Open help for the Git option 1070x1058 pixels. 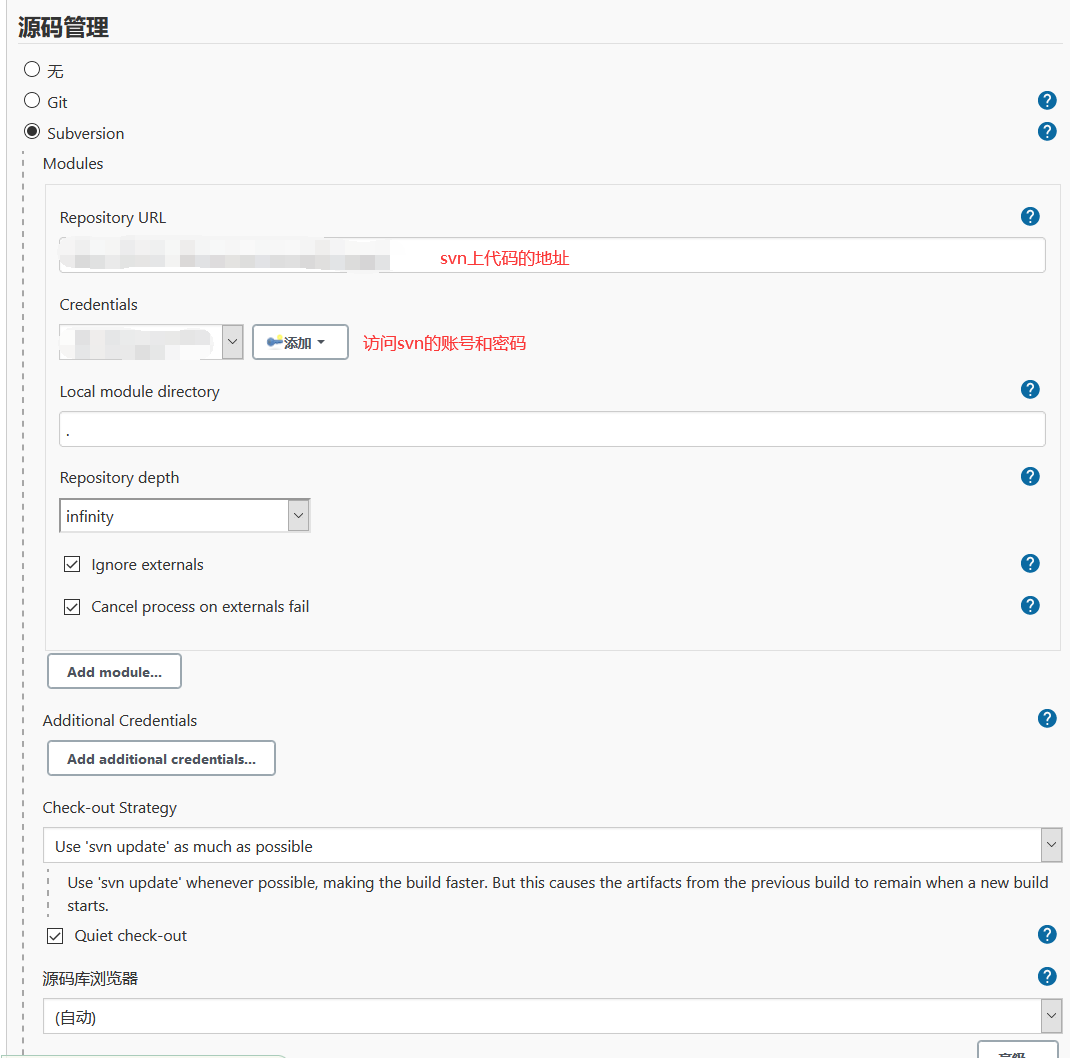1047,100
